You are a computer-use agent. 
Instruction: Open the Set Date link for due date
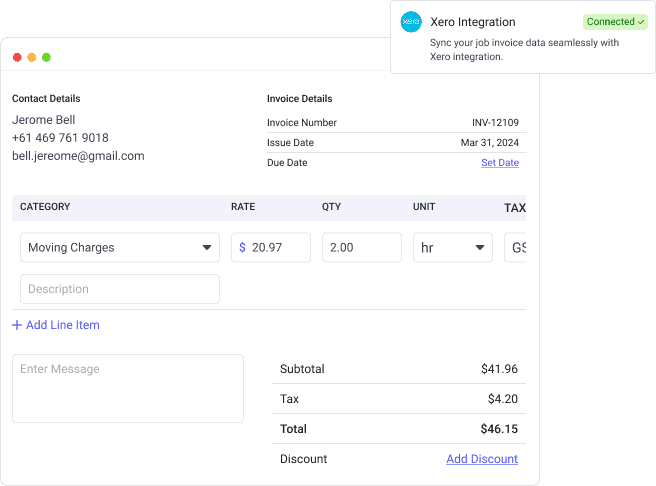[x=499, y=163]
